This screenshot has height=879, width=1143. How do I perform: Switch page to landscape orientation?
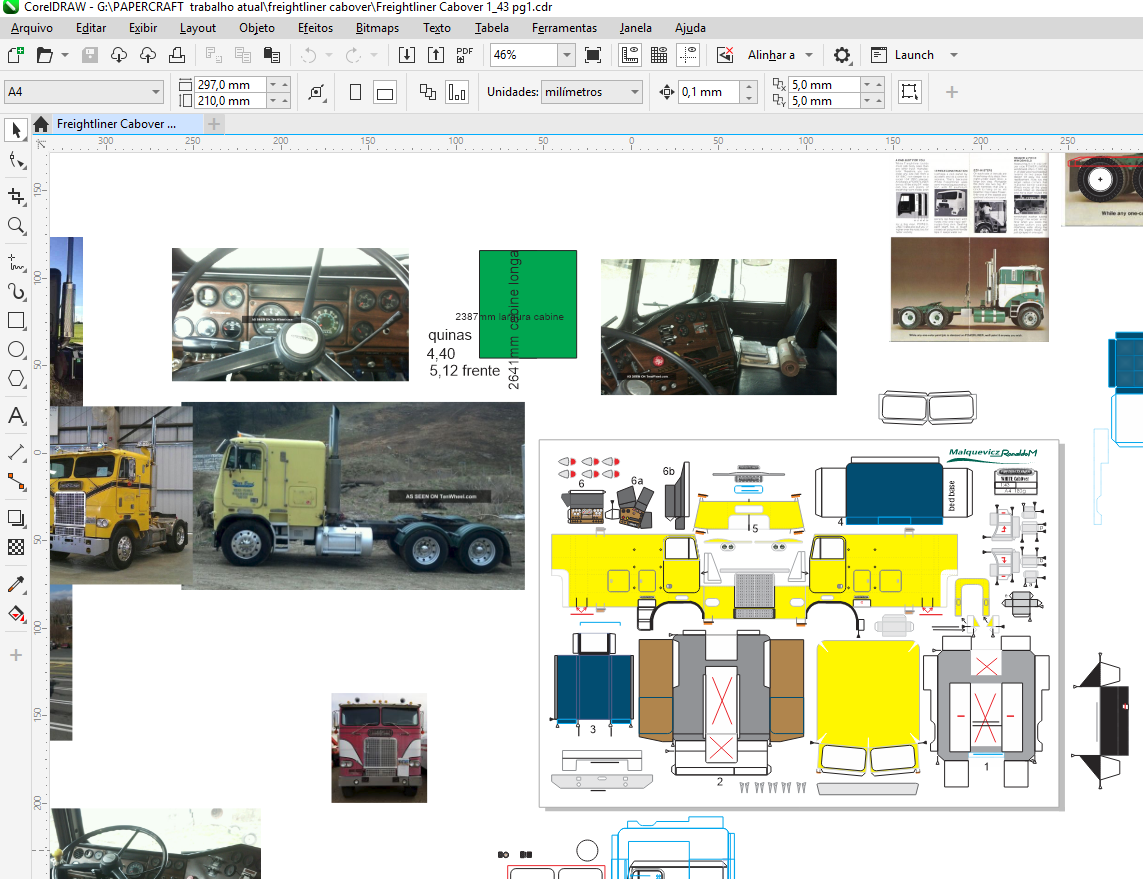[x=385, y=93]
